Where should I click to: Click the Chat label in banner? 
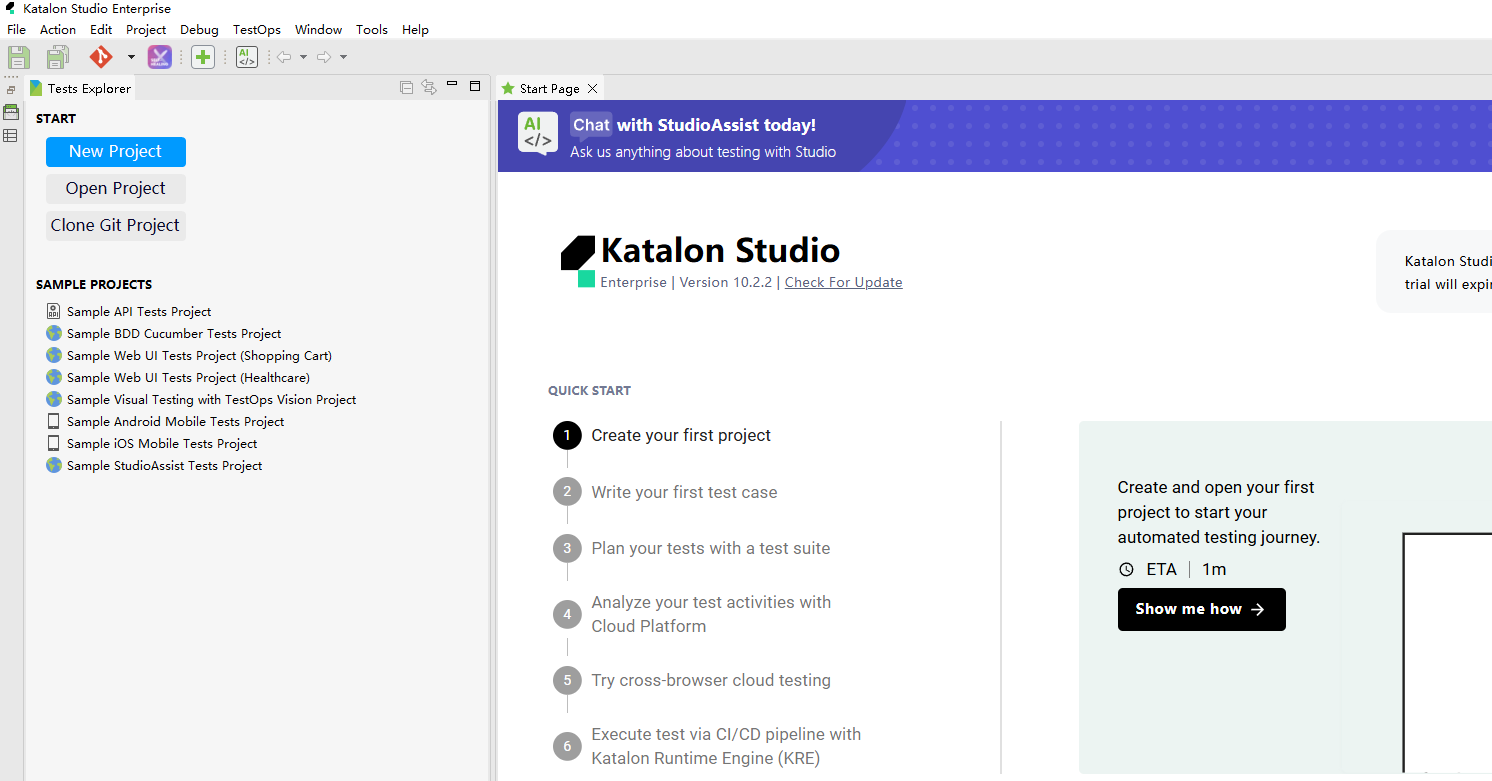point(591,125)
